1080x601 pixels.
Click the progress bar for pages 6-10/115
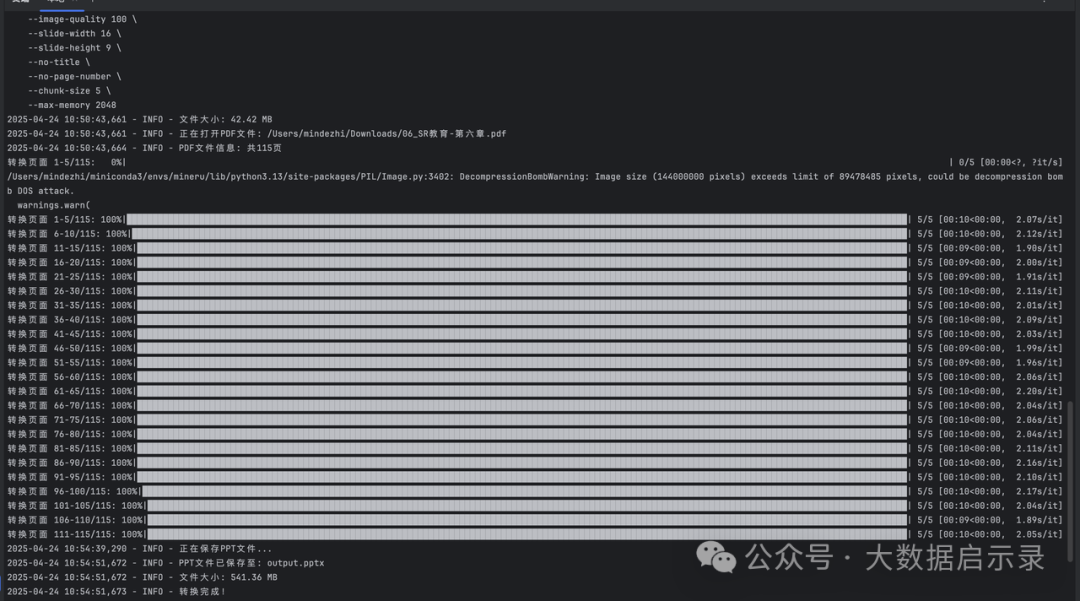(x=519, y=234)
